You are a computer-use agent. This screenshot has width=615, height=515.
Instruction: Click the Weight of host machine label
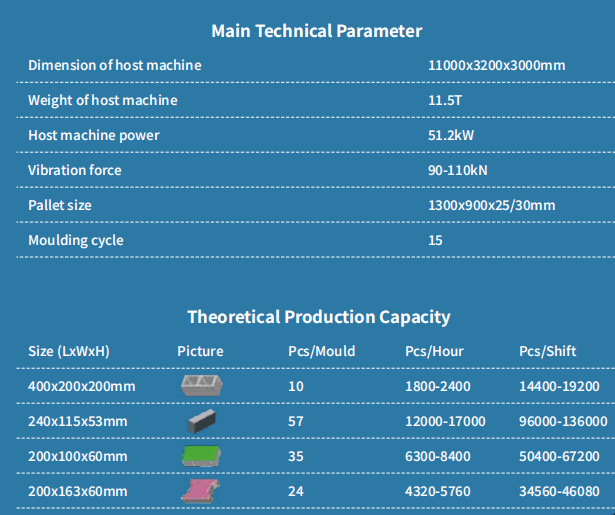103,100
